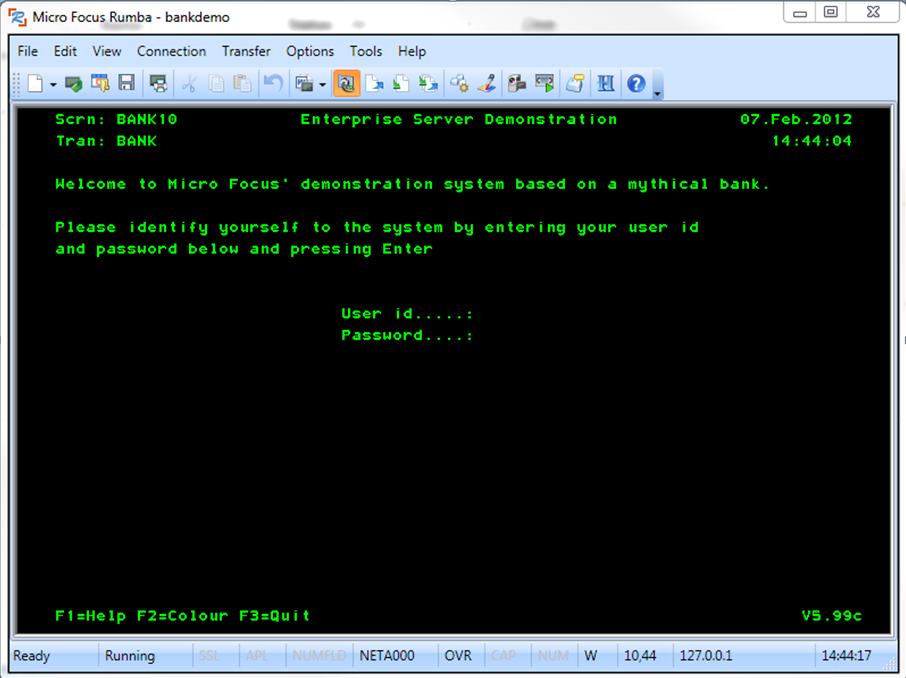Click the APL indicator in the status bar
This screenshot has height=678, width=906.
[257, 656]
